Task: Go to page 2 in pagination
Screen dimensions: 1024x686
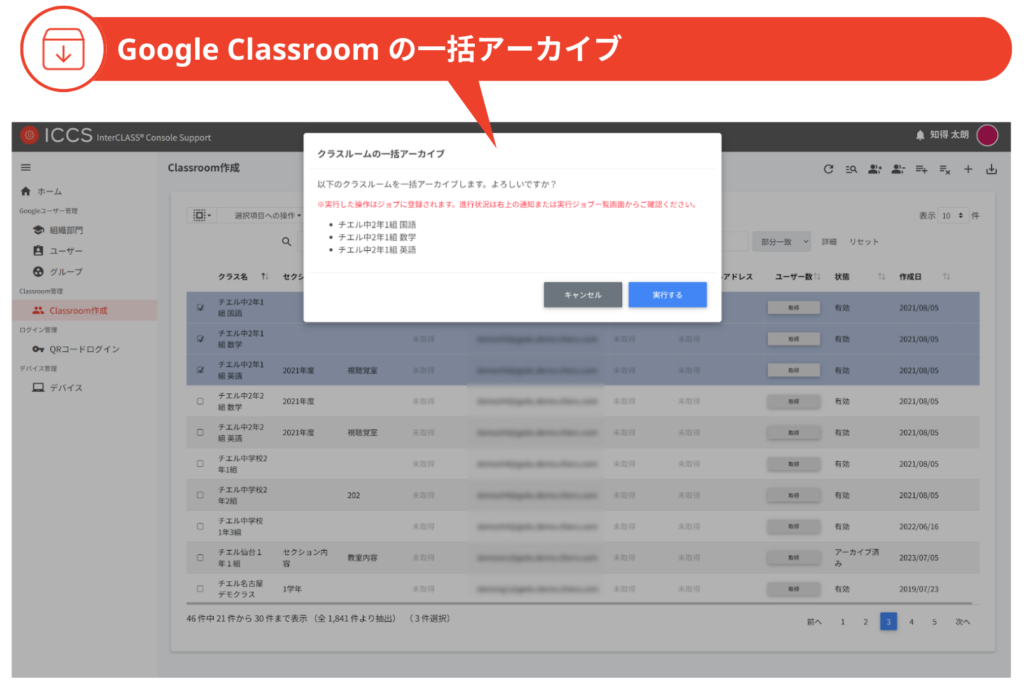Action: click(865, 621)
